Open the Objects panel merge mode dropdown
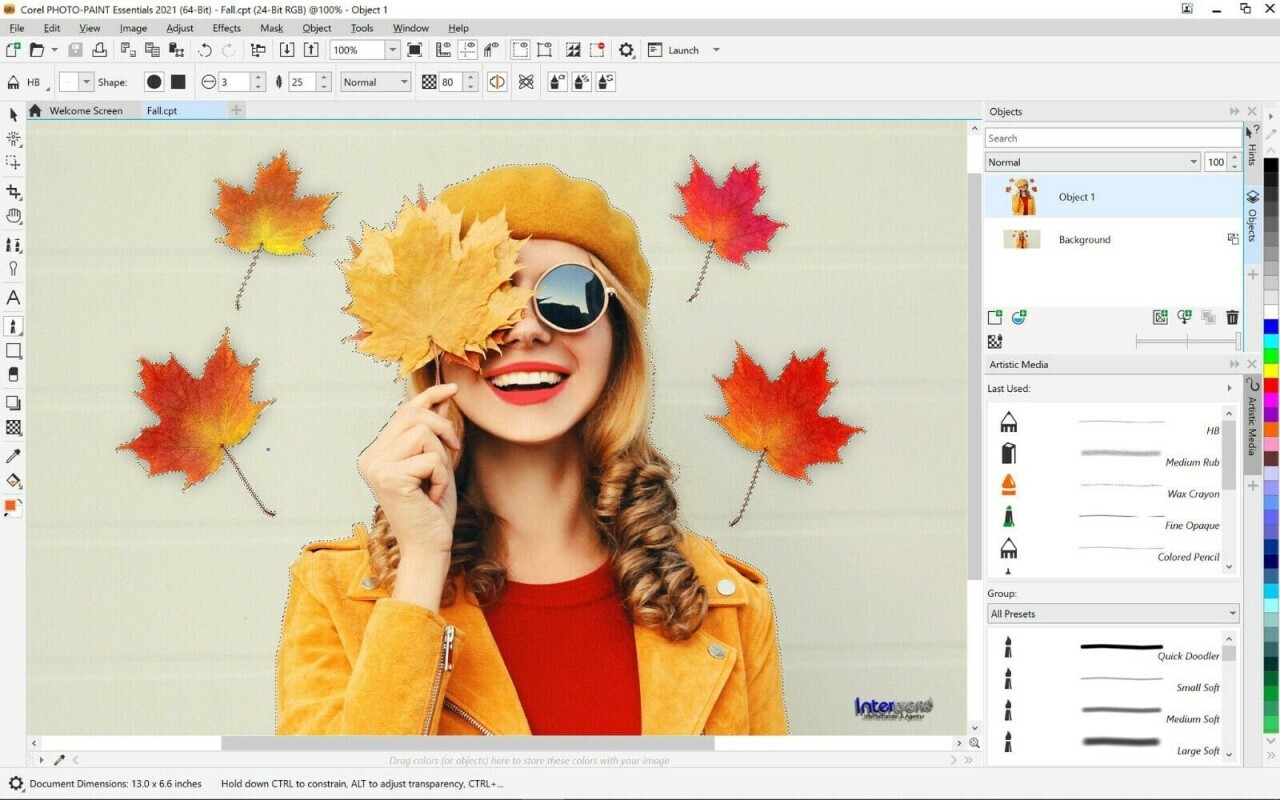Viewport: 1280px width, 800px height. [1193, 162]
